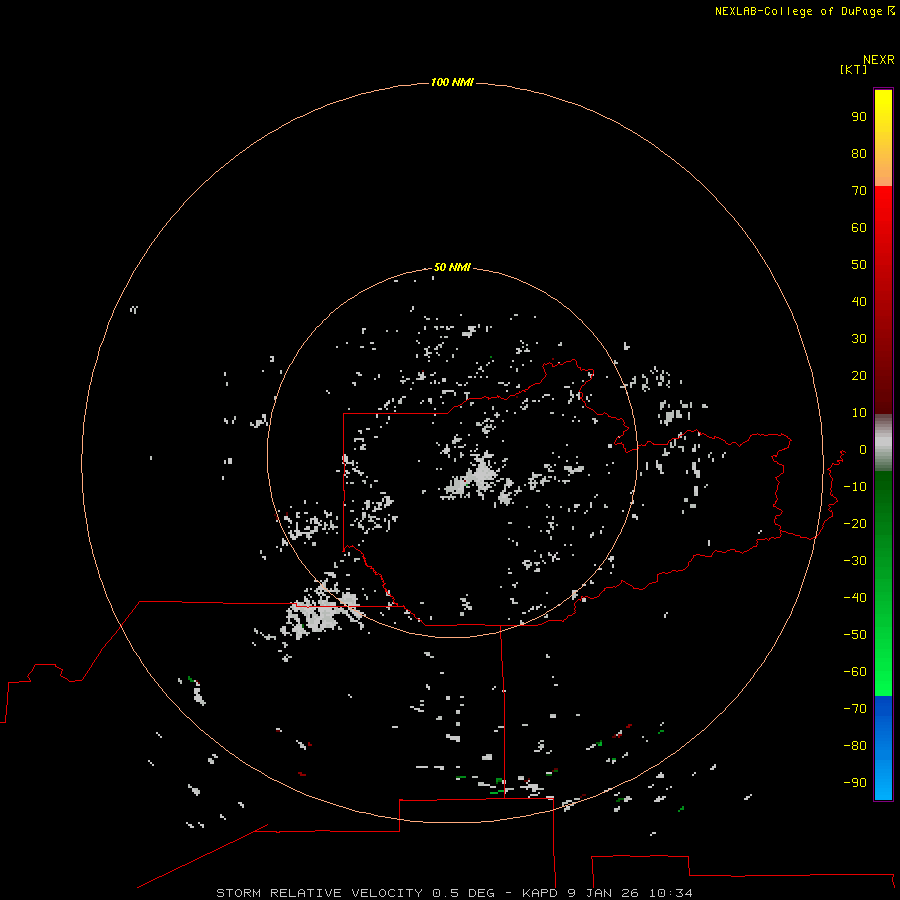Viewport: 900px width, 900px height.
Task: Click the 50 value on velocity scale
Action: tap(859, 265)
